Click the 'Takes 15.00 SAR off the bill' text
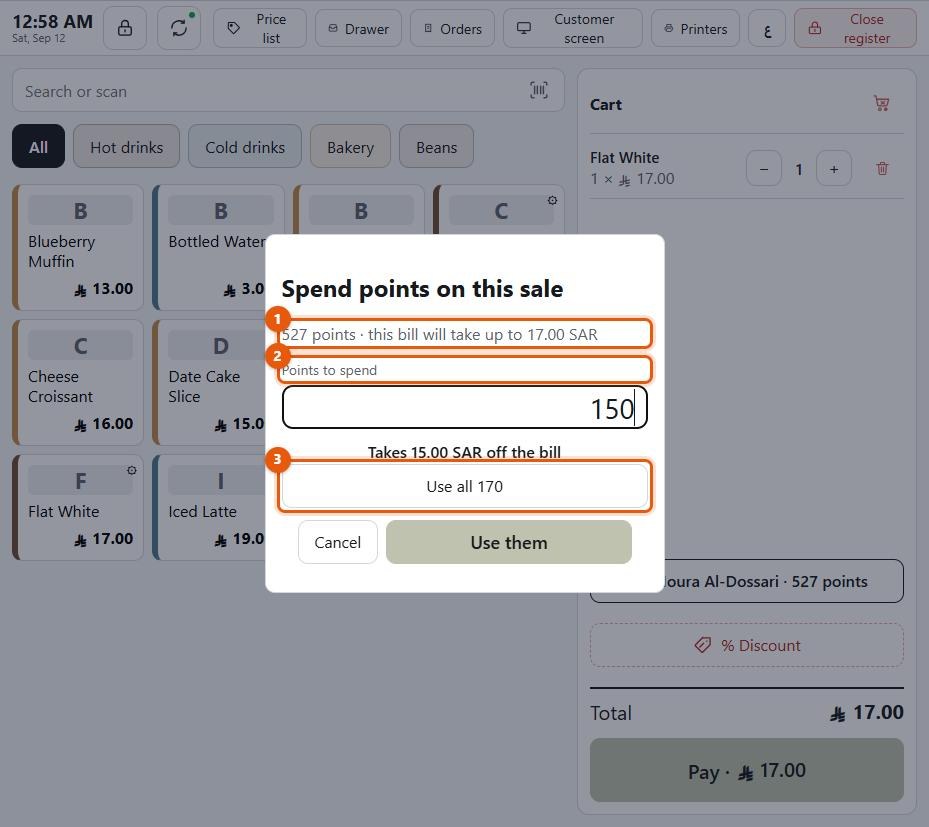Viewport: 929px width, 827px height. [464, 452]
